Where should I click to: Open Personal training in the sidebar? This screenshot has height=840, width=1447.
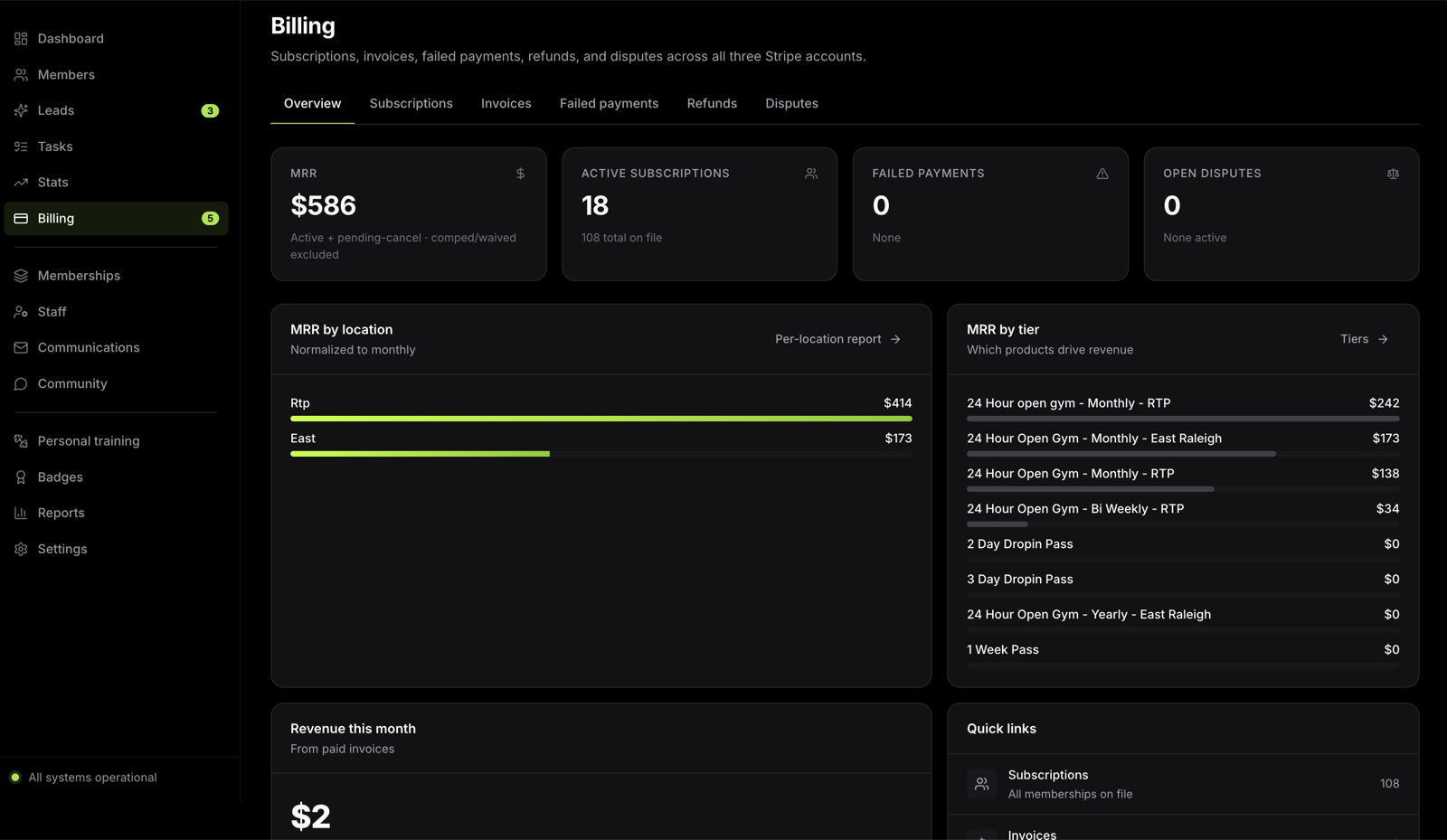click(116, 441)
